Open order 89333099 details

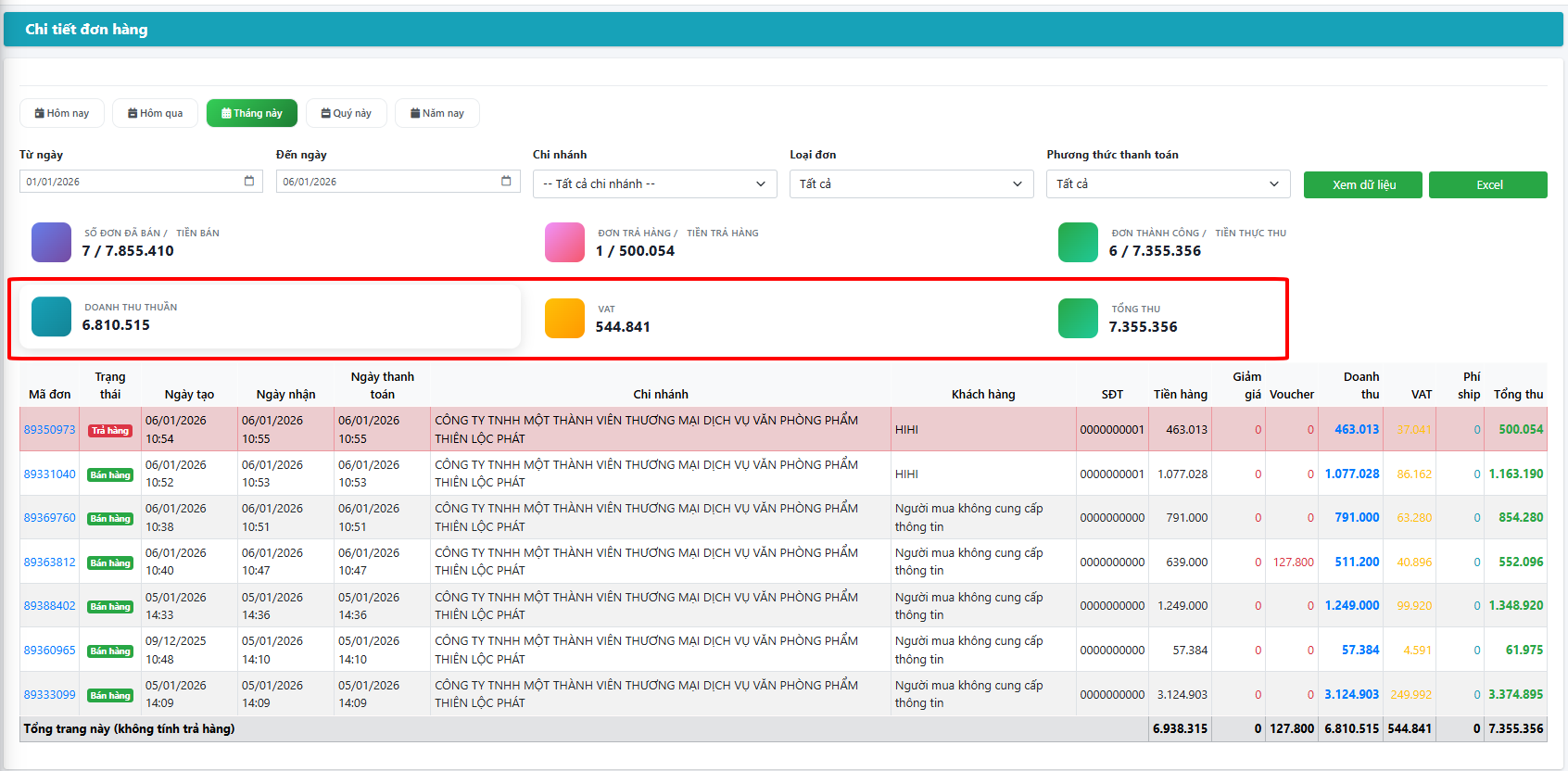point(49,695)
